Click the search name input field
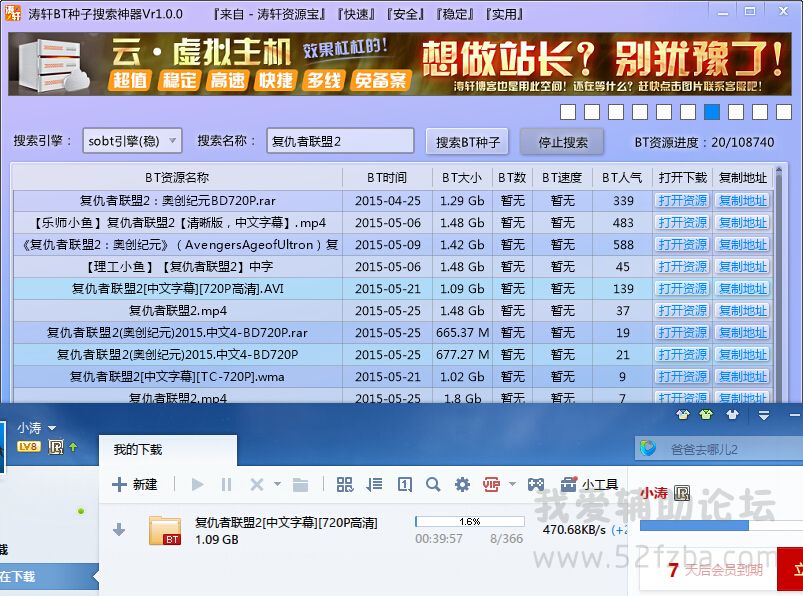803x596 pixels. pyautogui.click(x=340, y=141)
